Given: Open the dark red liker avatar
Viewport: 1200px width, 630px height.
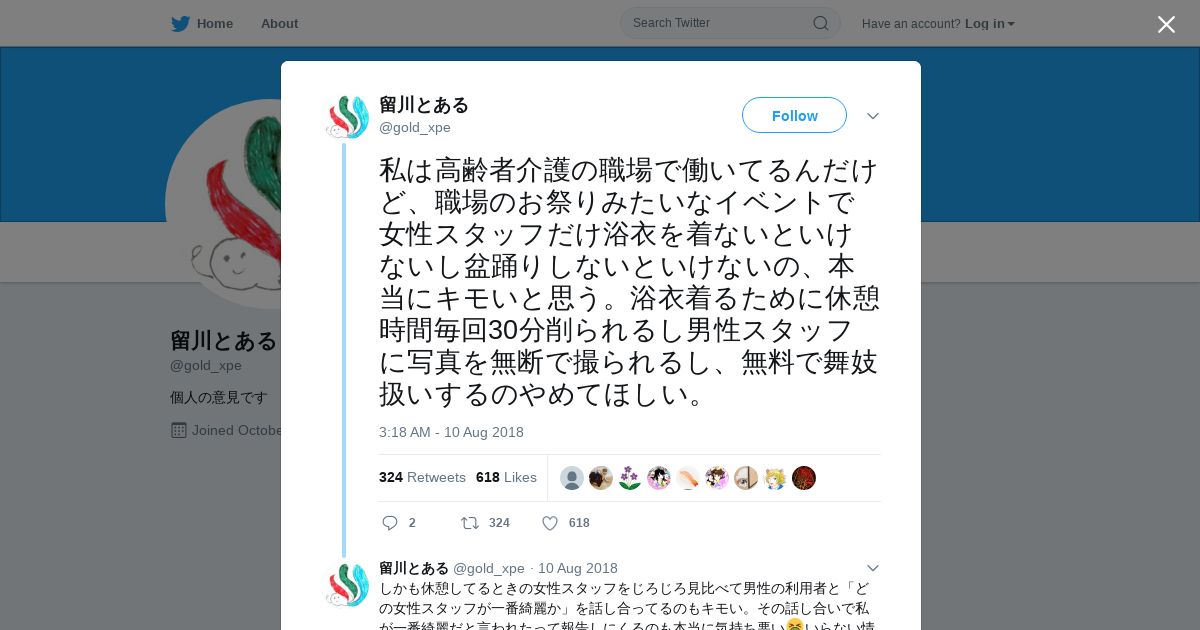Looking at the screenshot, I should click(x=804, y=478).
